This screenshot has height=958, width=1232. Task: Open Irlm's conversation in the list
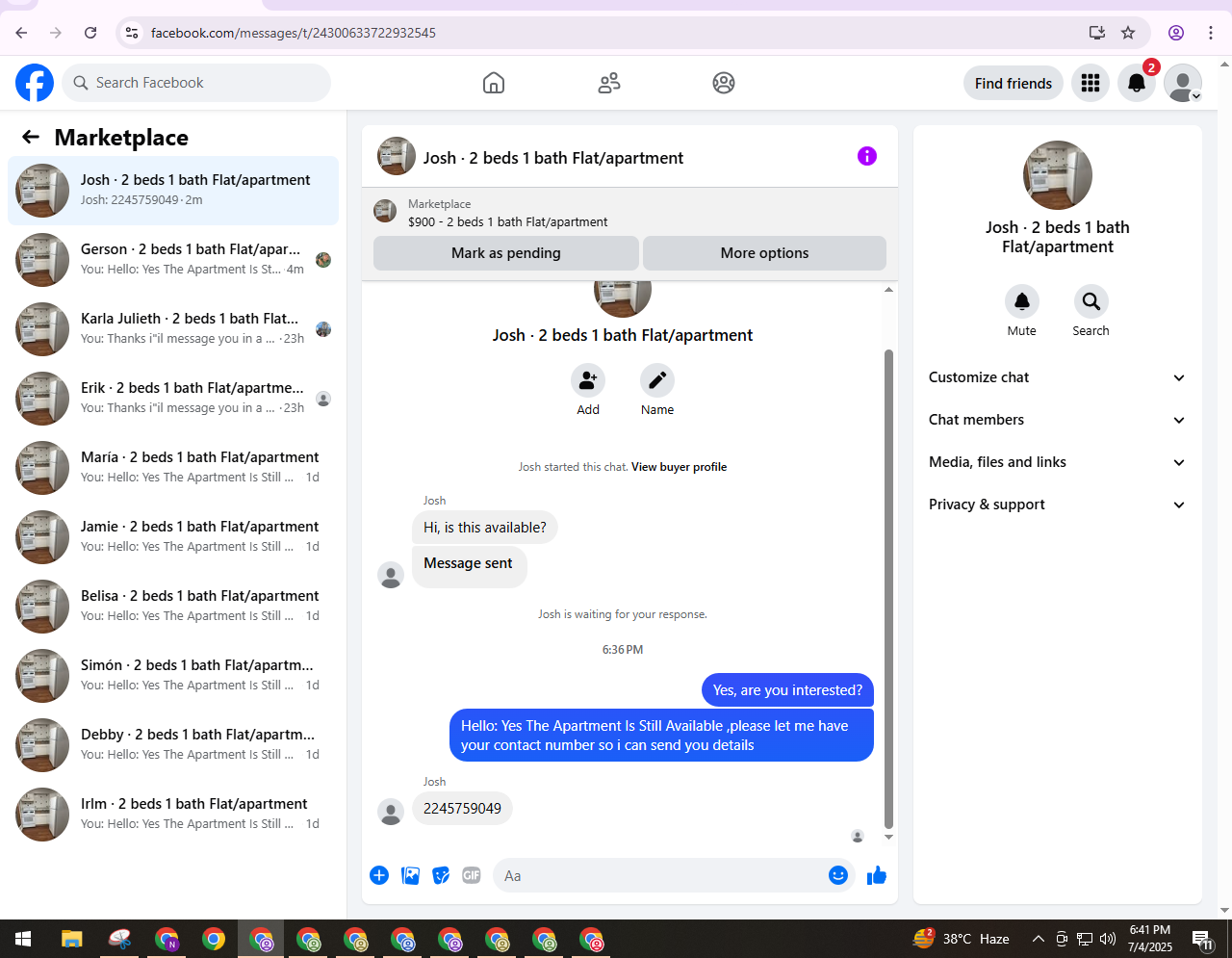coord(173,815)
